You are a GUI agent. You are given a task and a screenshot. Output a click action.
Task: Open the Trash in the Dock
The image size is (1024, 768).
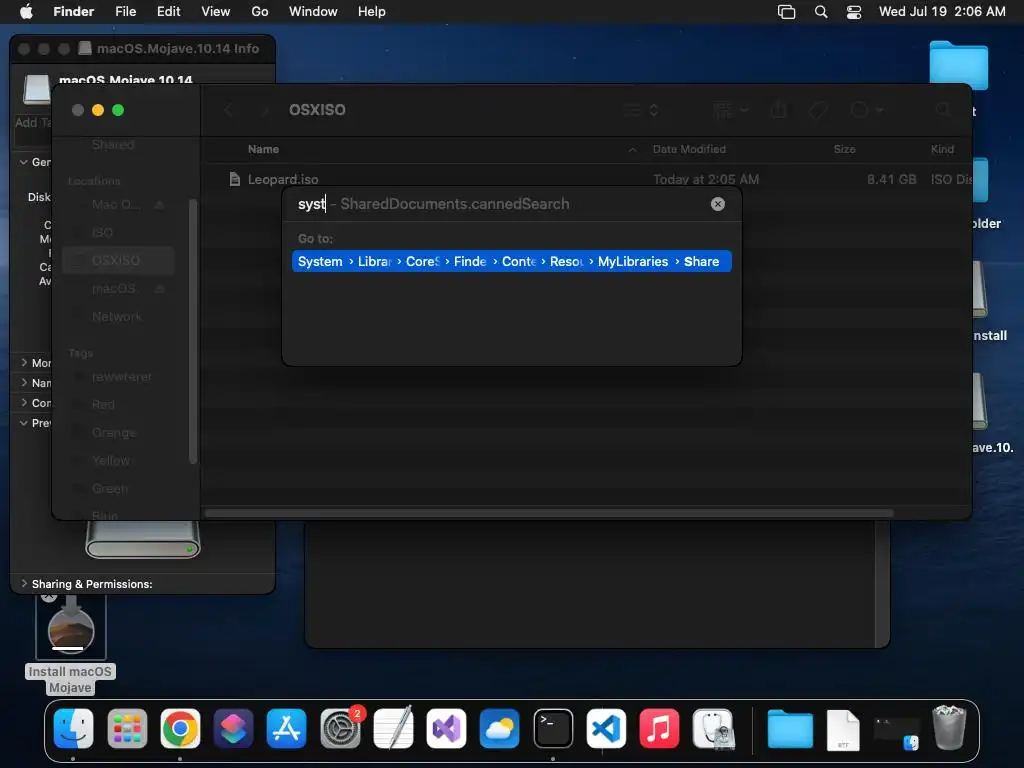point(950,727)
